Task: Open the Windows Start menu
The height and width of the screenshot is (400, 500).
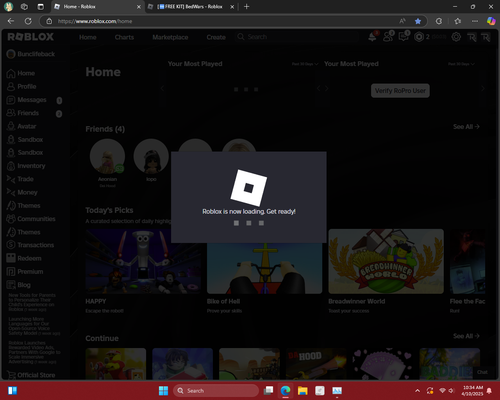Action: (163, 390)
